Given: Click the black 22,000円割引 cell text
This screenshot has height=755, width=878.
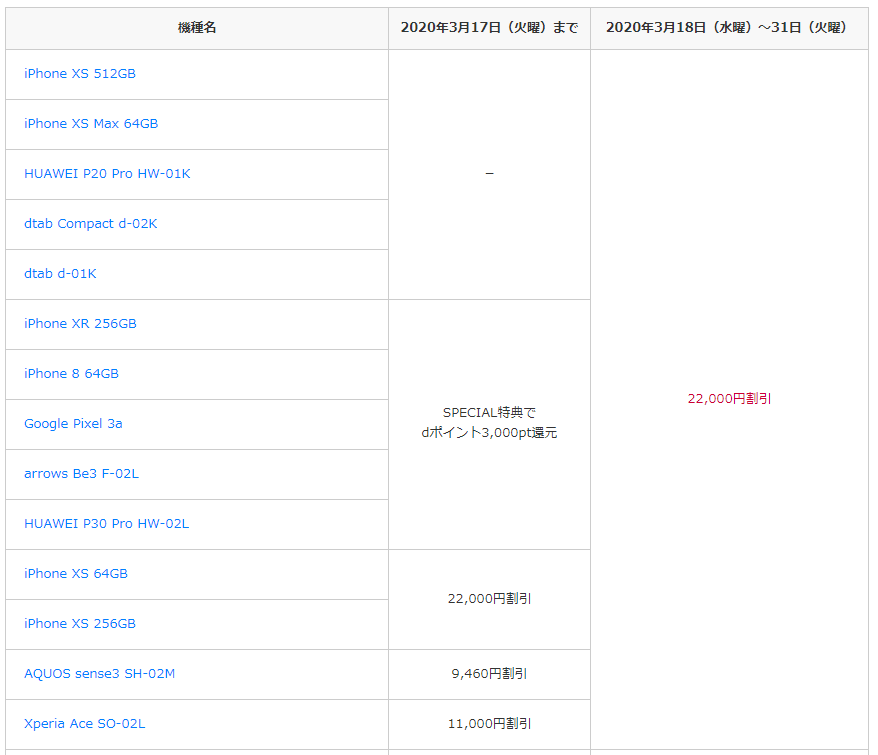Looking at the screenshot, I should (489, 599).
